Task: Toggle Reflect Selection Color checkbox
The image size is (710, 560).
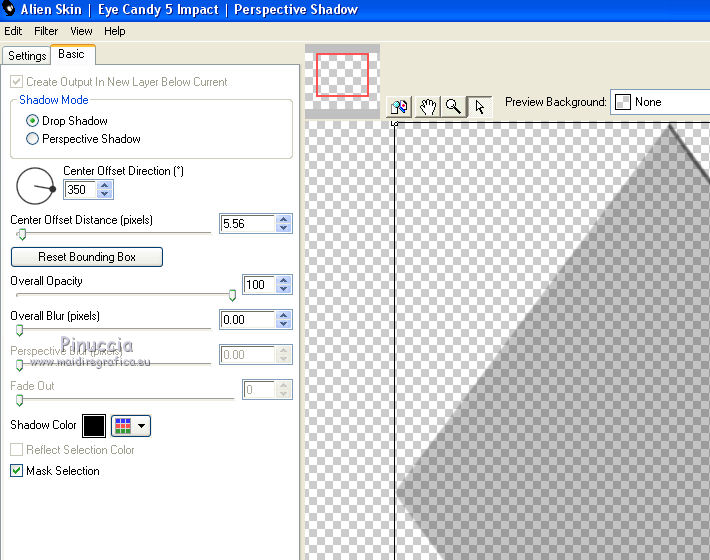Action: click(x=16, y=450)
